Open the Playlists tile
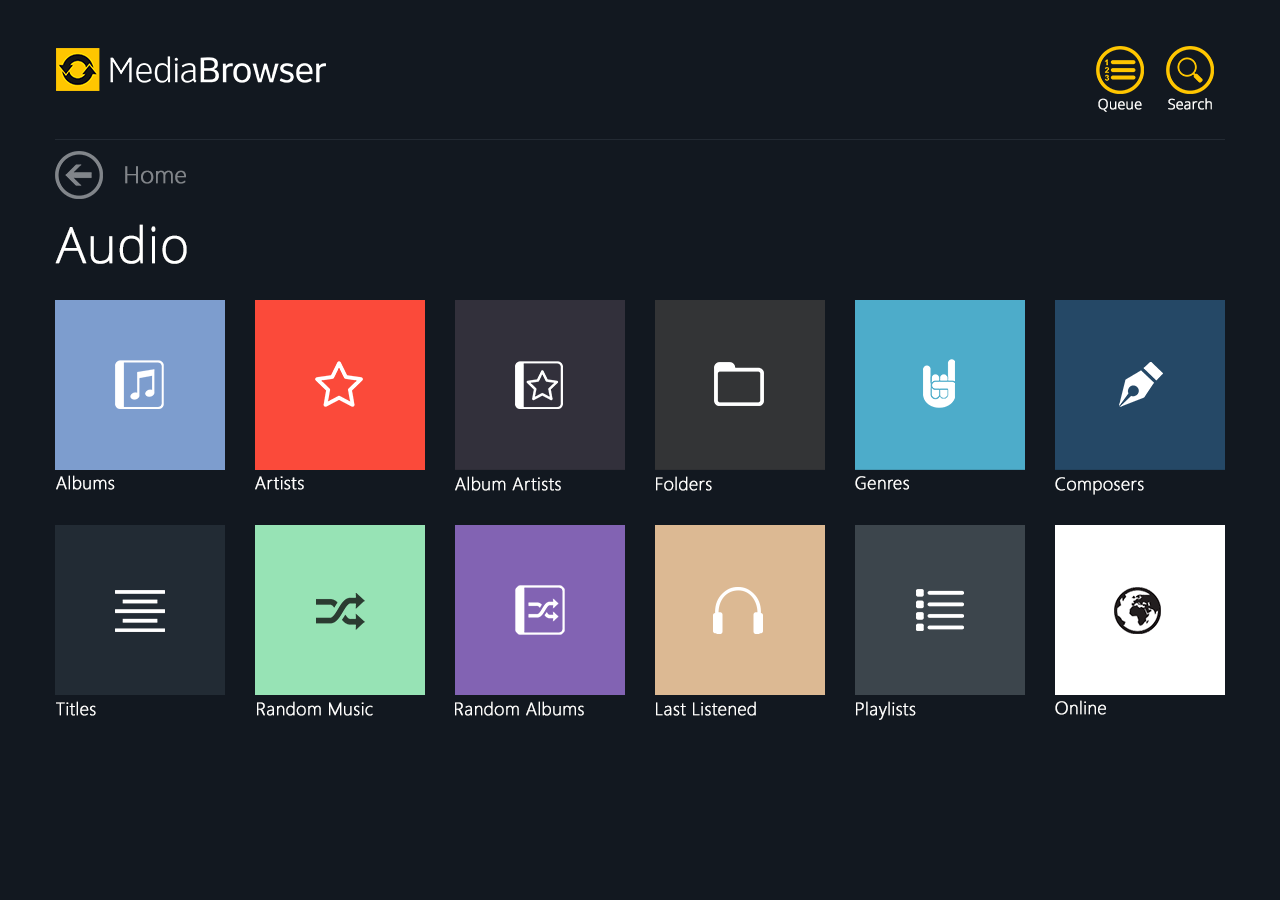The image size is (1280, 900). point(940,610)
